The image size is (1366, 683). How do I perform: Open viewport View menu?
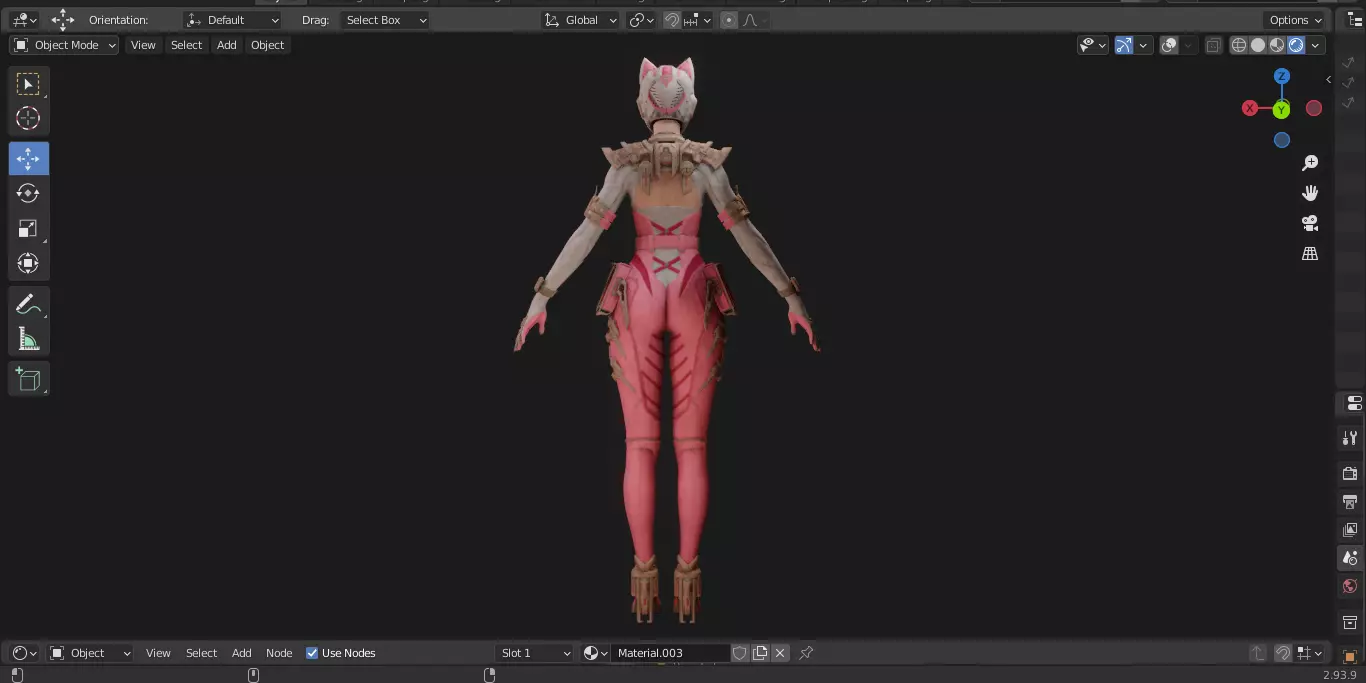pyautogui.click(x=143, y=45)
